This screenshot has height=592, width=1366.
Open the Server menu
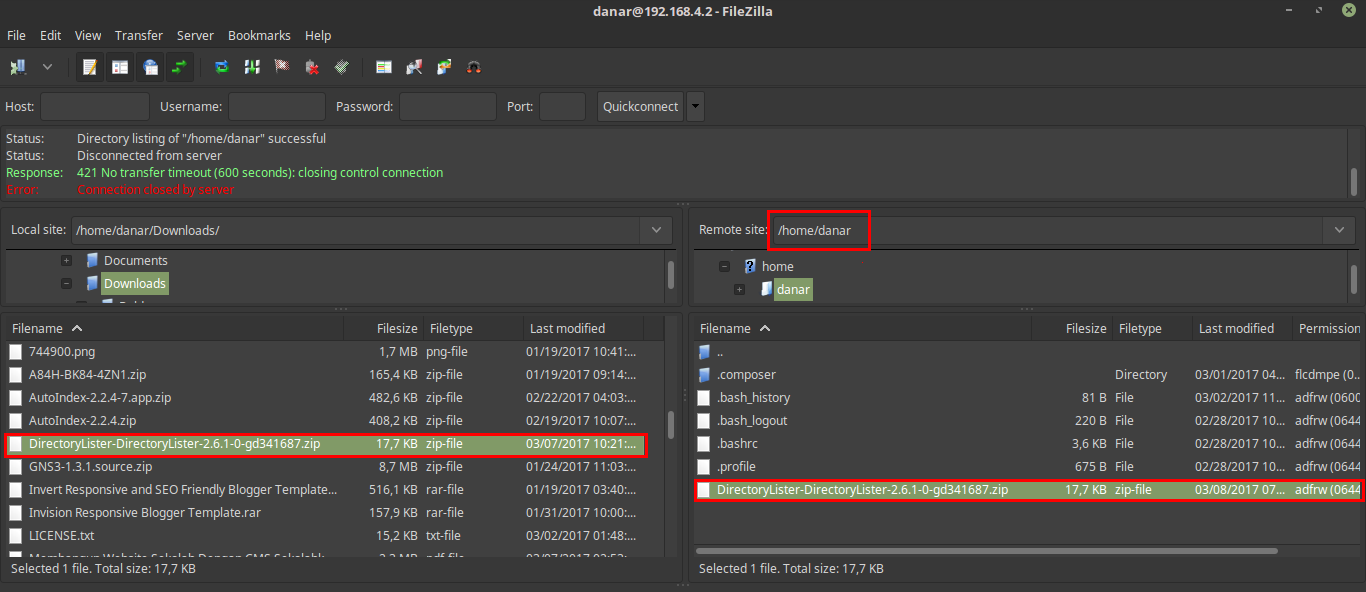pos(195,35)
